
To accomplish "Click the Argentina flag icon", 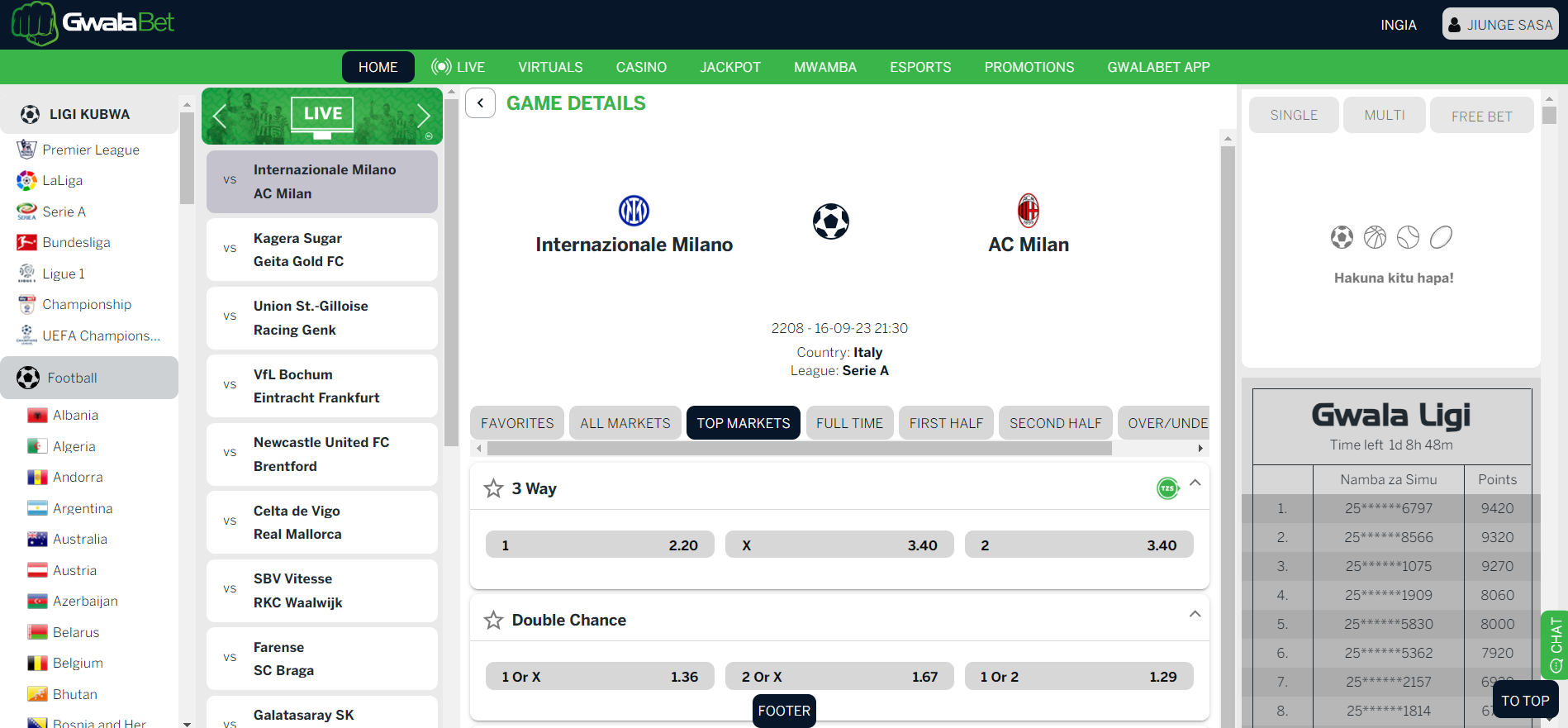I will coord(37,508).
